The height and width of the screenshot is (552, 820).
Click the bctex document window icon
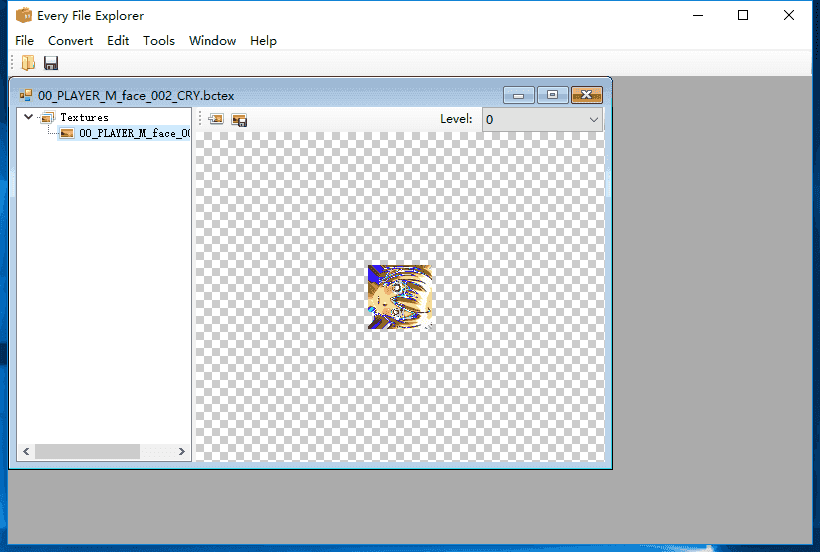pos(26,95)
